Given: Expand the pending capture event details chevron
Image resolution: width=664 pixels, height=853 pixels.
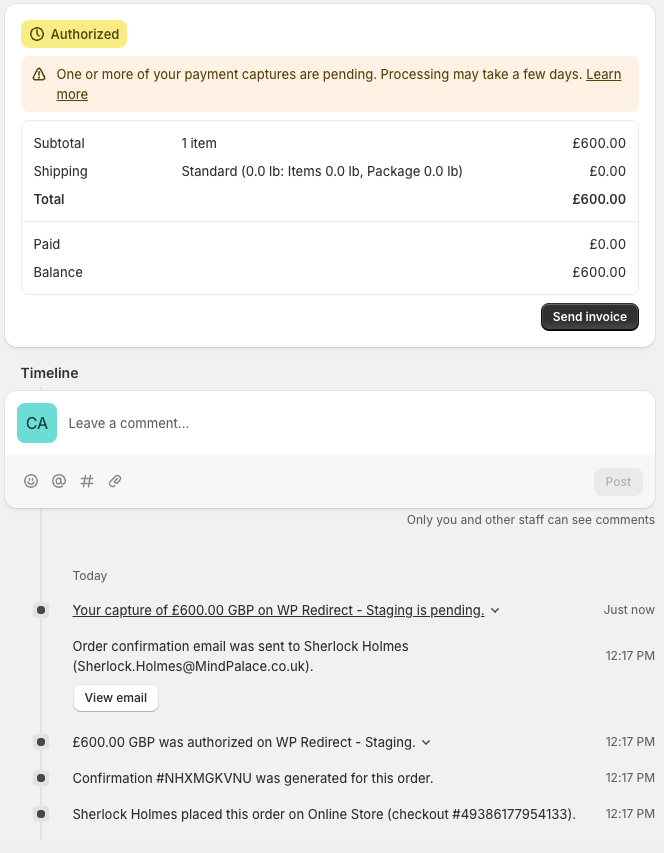Looking at the screenshot, I should click(x=495, y=611).
